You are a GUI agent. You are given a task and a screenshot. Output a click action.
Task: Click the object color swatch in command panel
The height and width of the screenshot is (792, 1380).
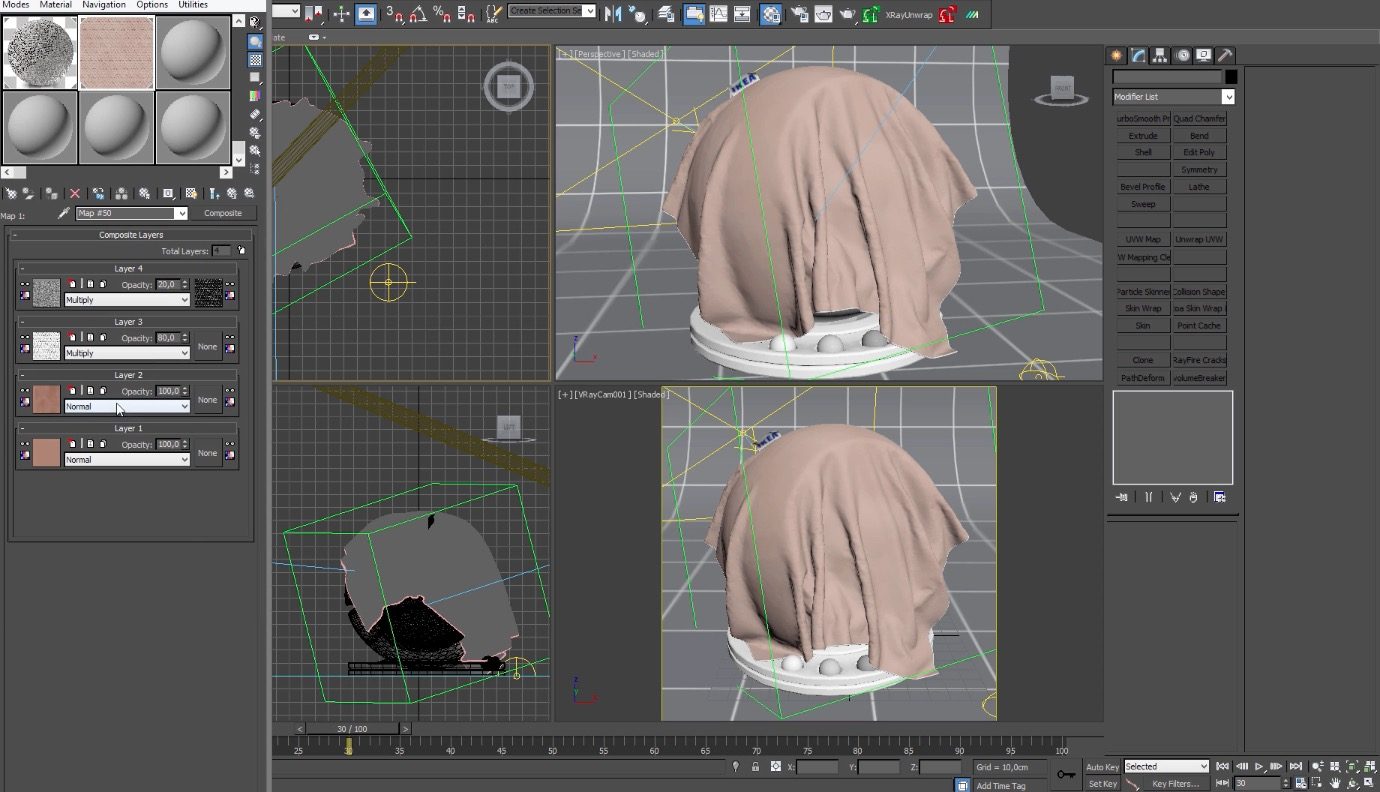pos(1231,77)
